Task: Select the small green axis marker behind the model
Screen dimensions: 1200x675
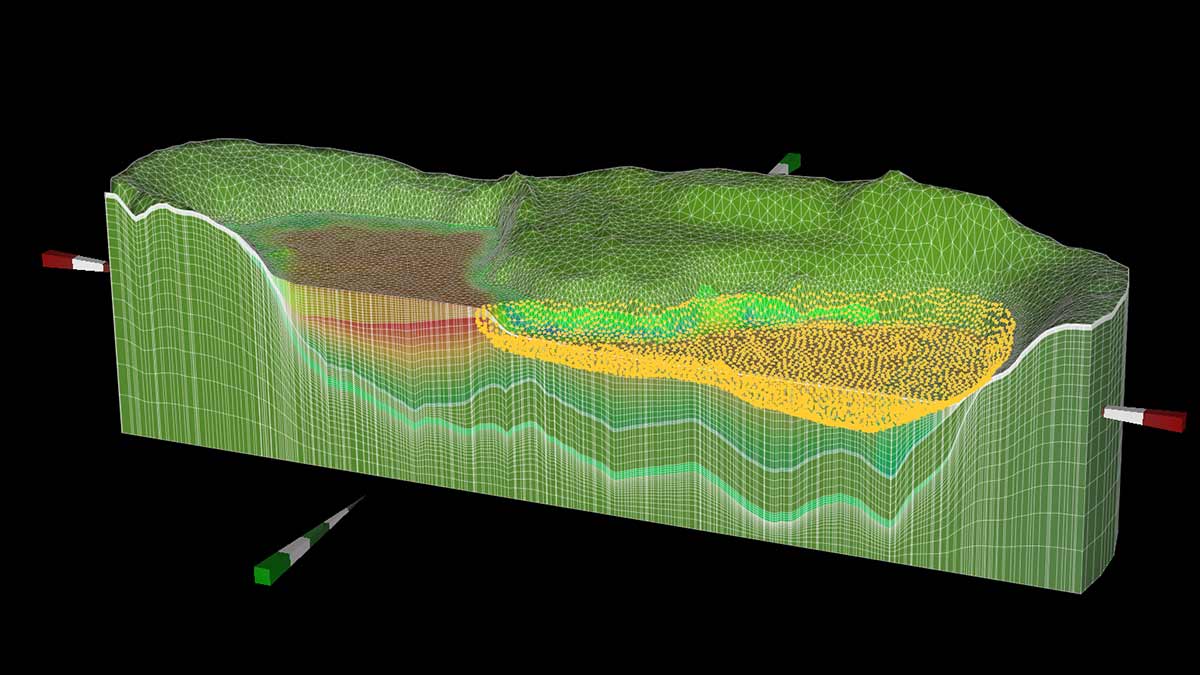Action: [785, 163]
